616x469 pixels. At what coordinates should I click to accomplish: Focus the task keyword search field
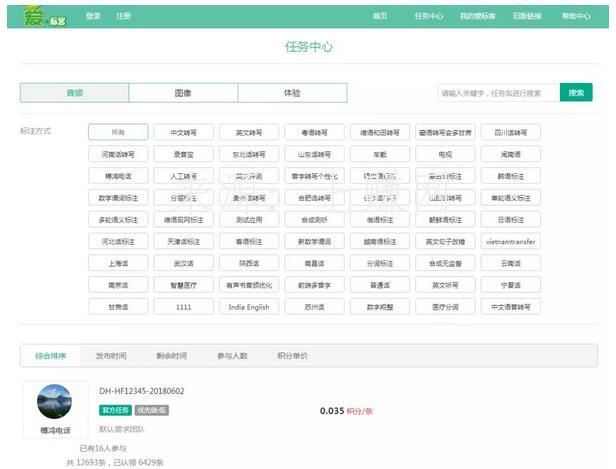tap(497, 92)
